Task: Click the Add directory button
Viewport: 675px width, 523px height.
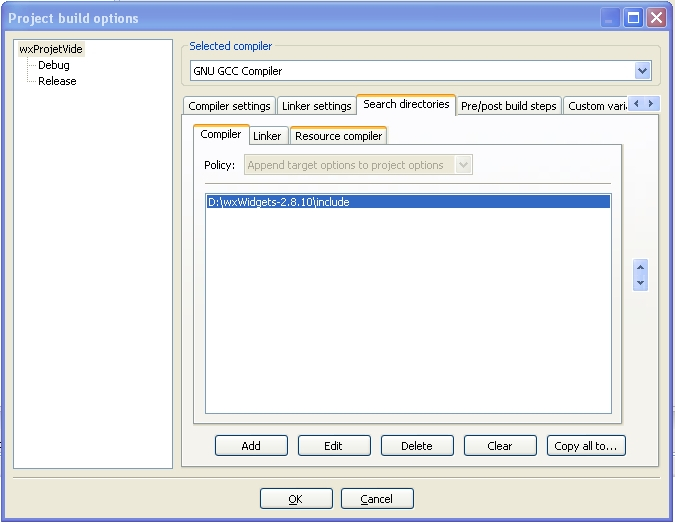Action: (251, 446)
